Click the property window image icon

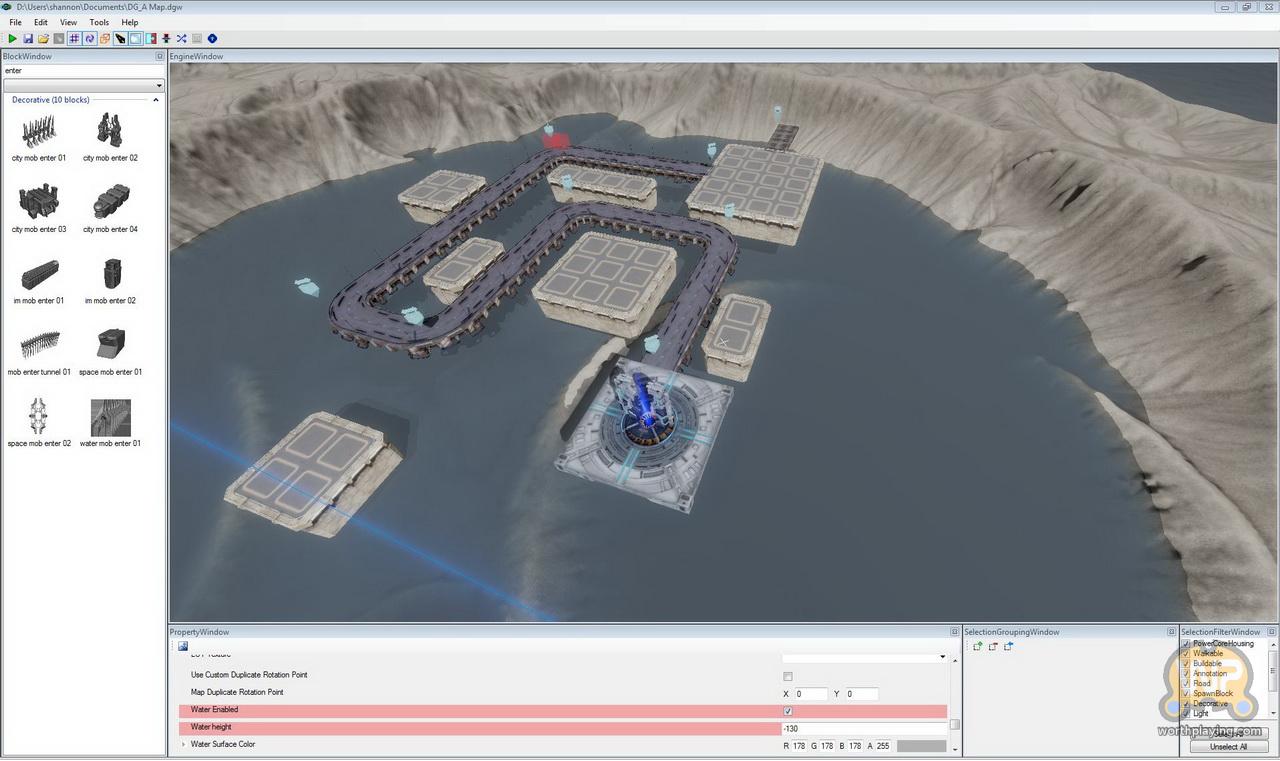click(183, 646)
